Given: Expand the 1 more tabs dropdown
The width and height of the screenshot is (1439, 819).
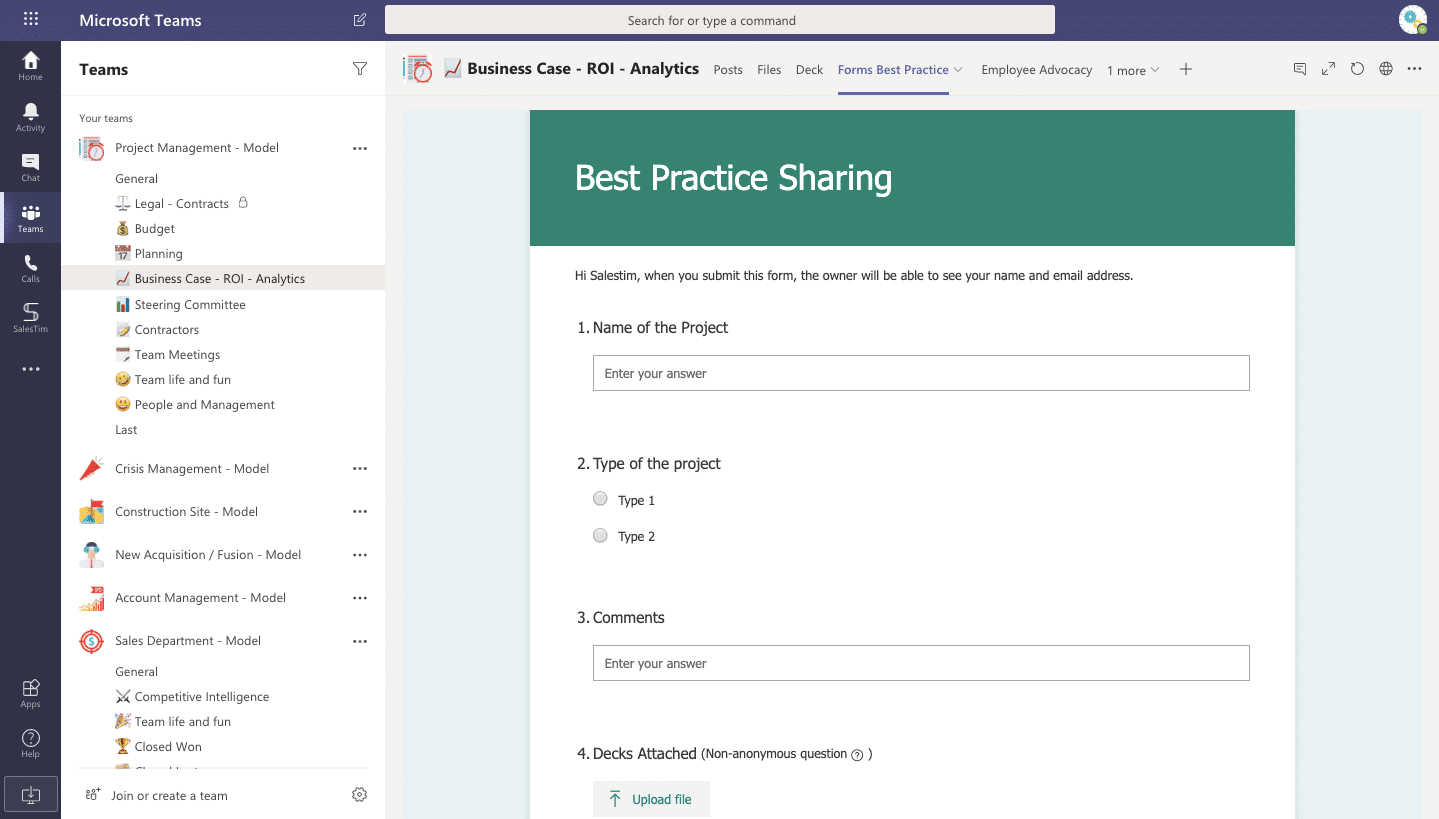Looking at the screenshot, I should pos(1133,70).
